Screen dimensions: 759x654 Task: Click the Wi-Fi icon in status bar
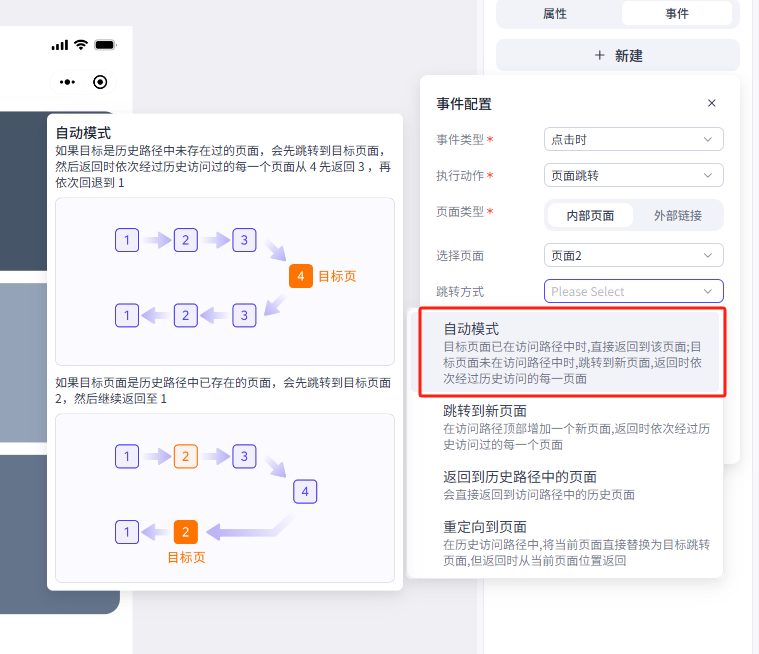point(81,45)
